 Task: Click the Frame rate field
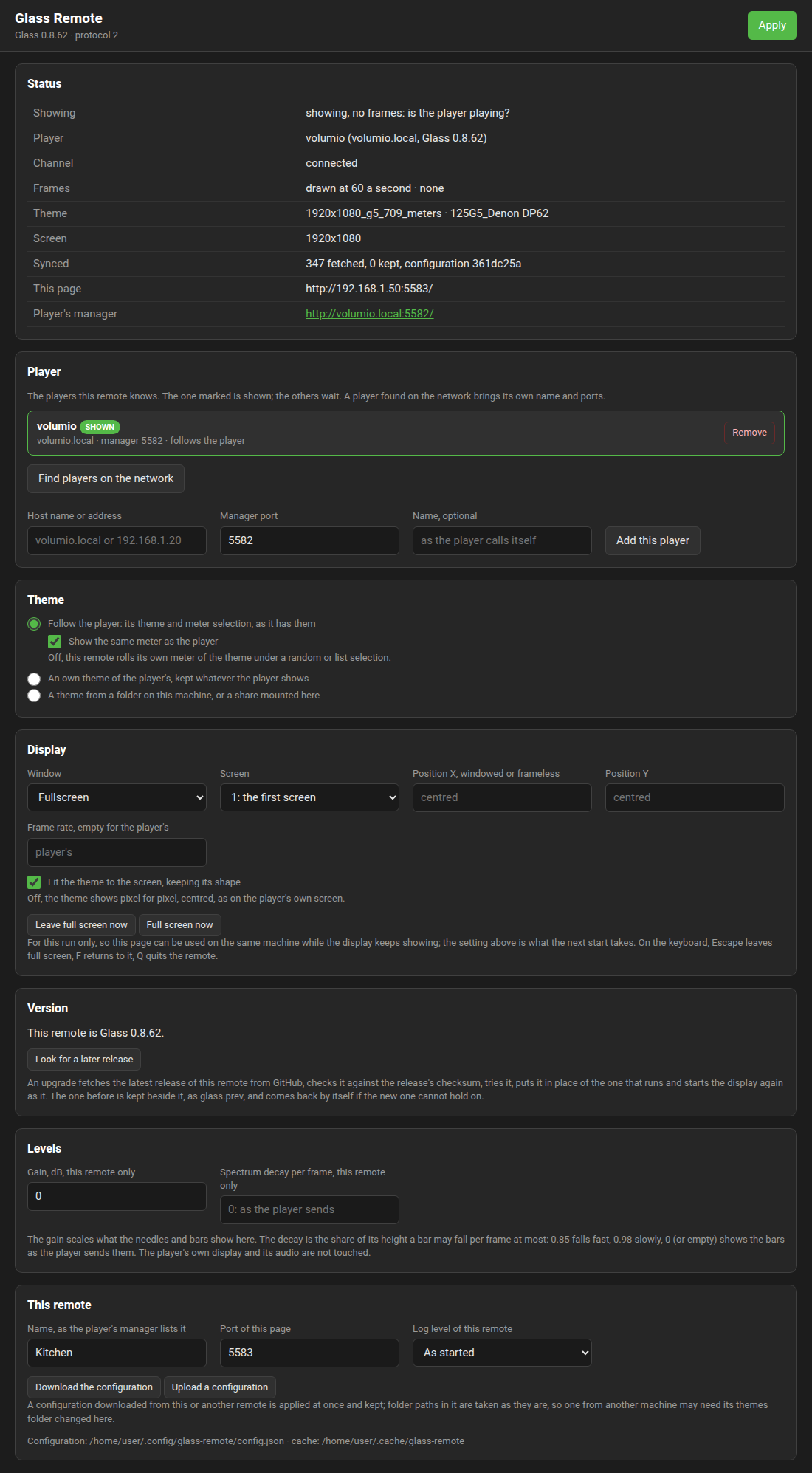[x=117, y=852]
